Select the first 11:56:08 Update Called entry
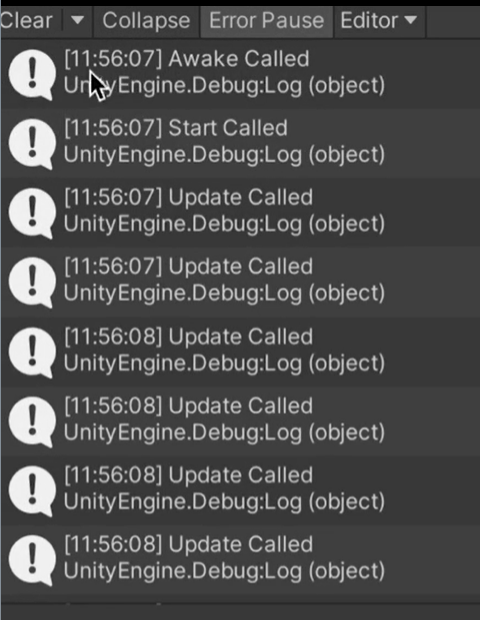Image resolution: width=480 pixels, height=620 pixels. point(240,352)
